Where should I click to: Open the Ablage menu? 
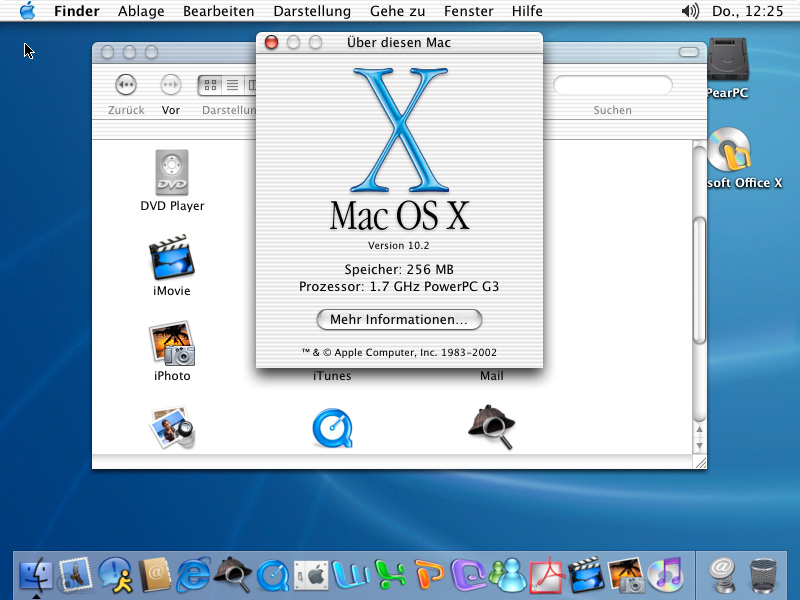[x=141, y=11]
